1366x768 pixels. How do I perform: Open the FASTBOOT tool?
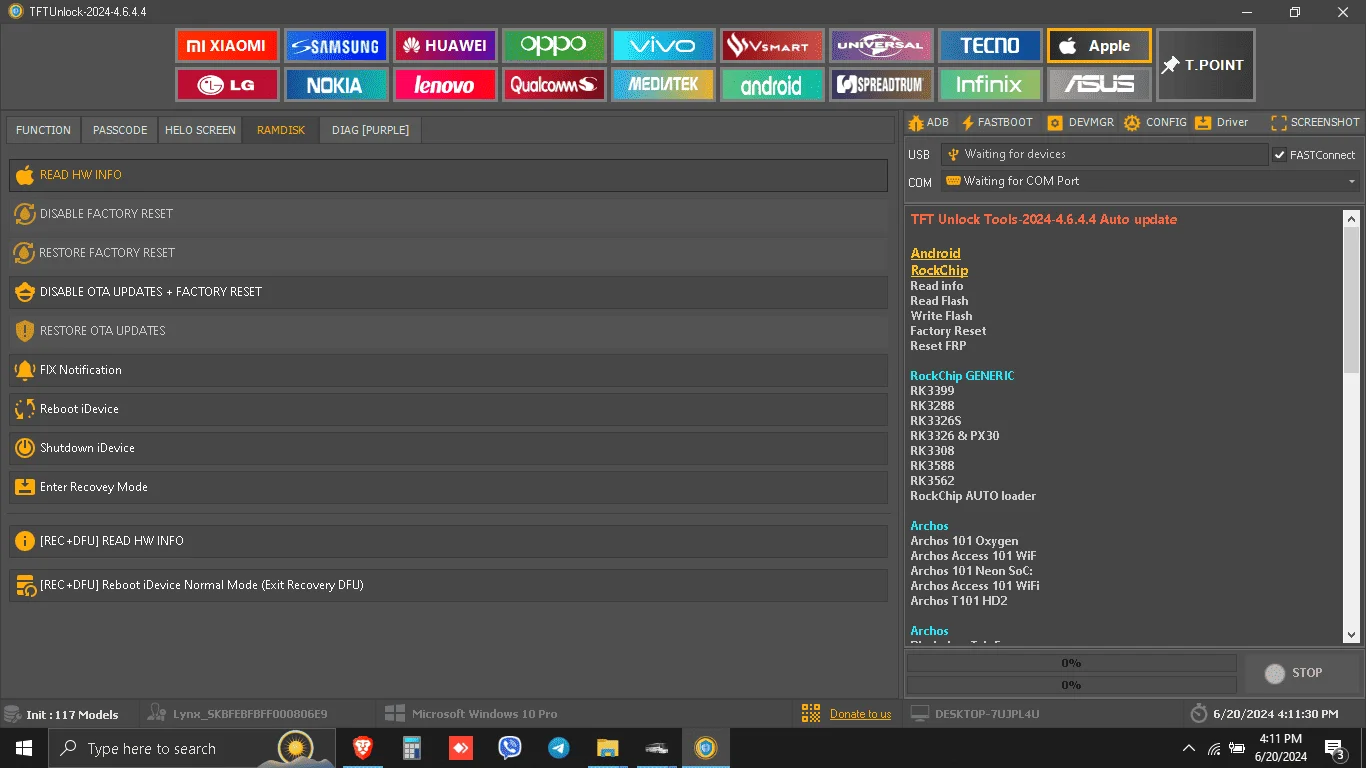[x=997, y=122]
